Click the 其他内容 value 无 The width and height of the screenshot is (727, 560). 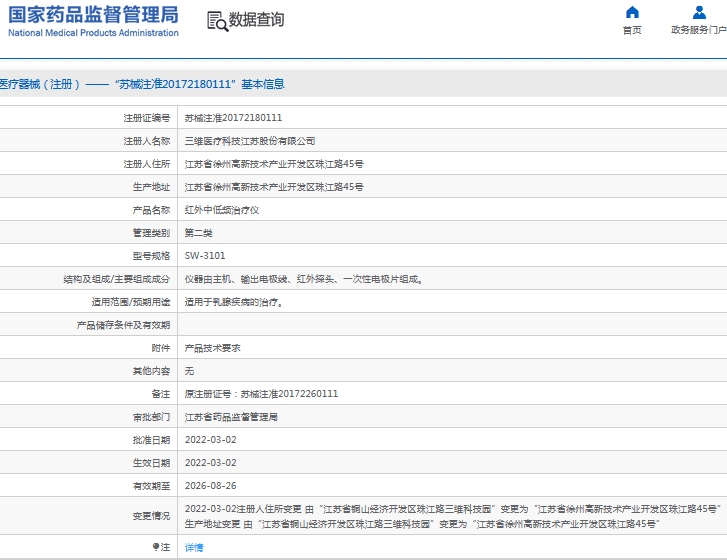click(189, 371)
